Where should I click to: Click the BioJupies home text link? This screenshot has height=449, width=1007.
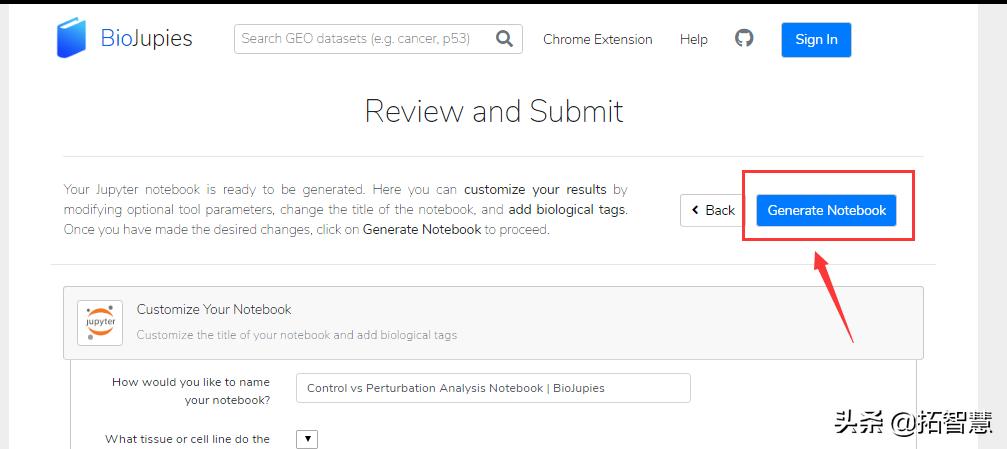[146, 39]
